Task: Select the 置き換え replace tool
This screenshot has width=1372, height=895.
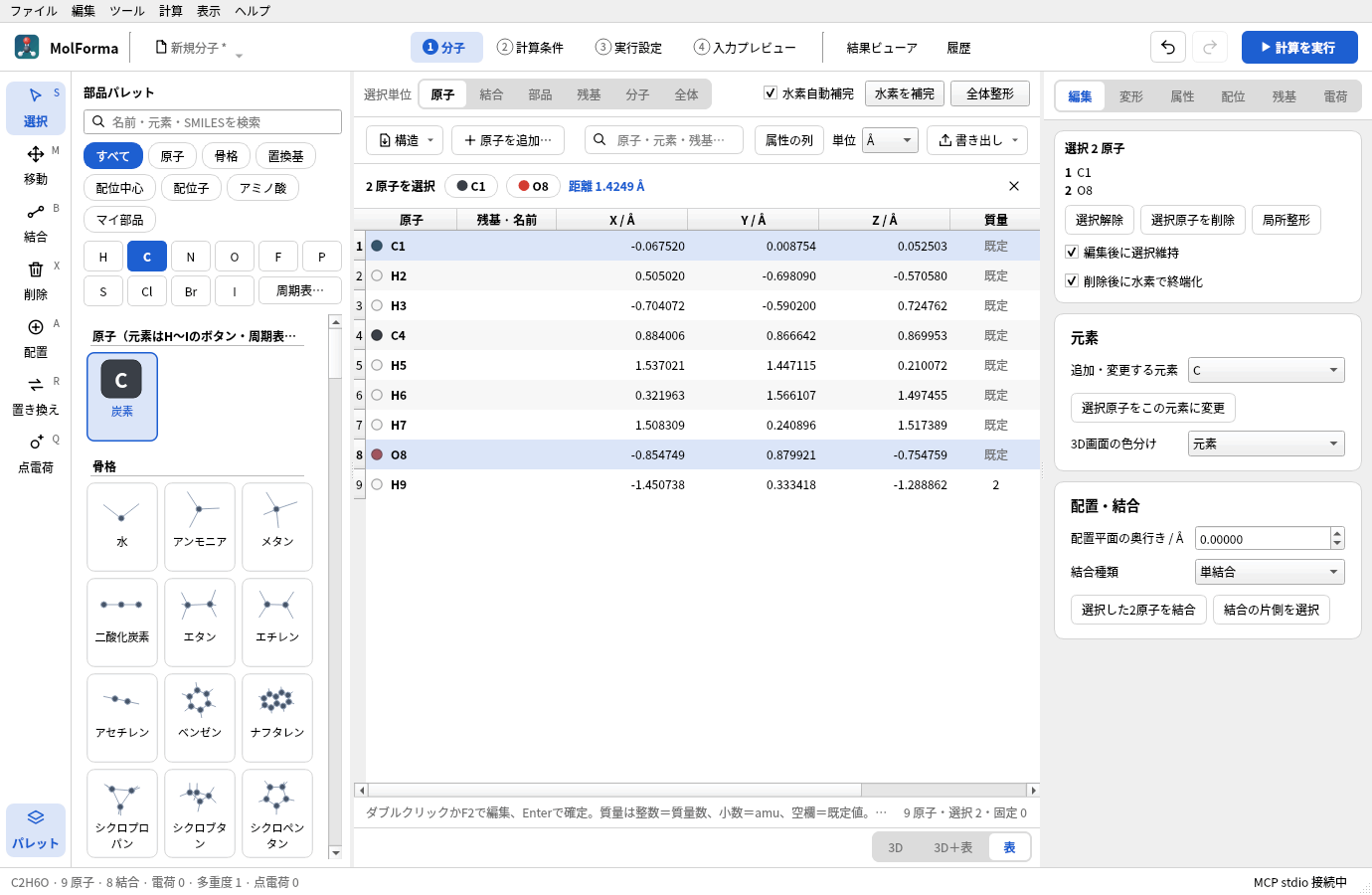Action: 36,396
